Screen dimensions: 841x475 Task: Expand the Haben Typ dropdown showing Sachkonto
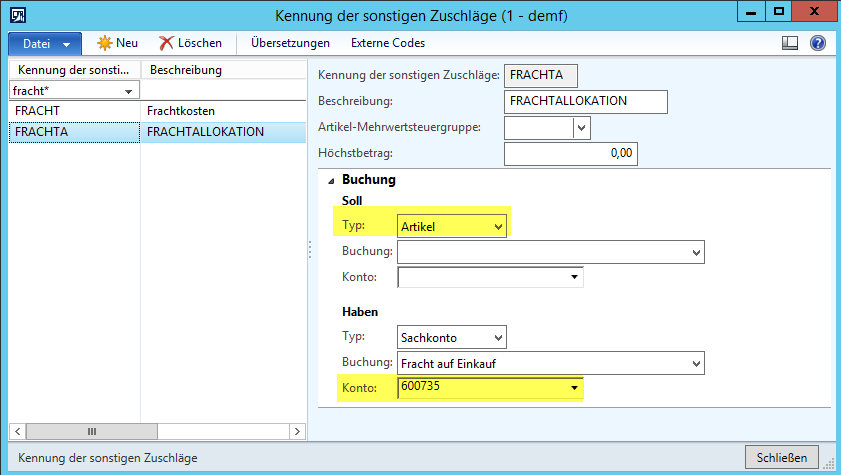(x=499, y=338)
